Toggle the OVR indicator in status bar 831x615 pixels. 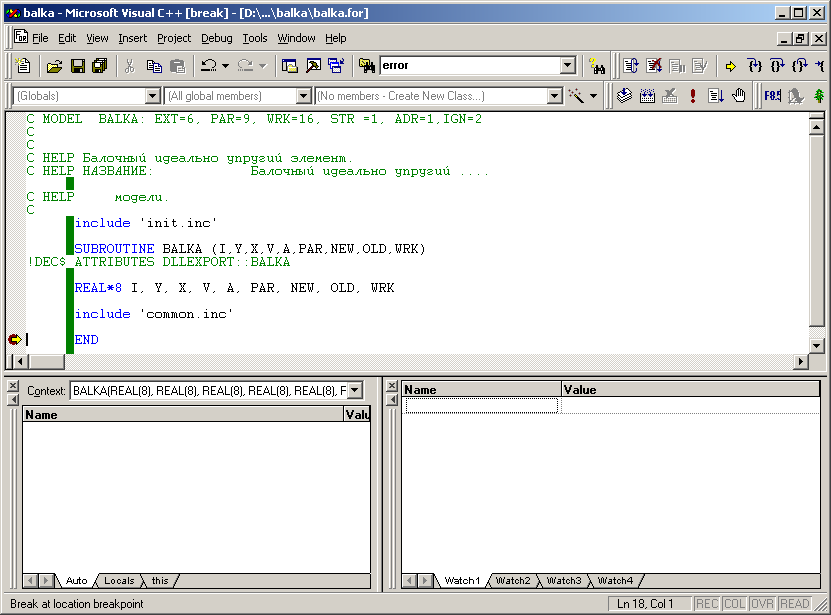pos(764,604)
